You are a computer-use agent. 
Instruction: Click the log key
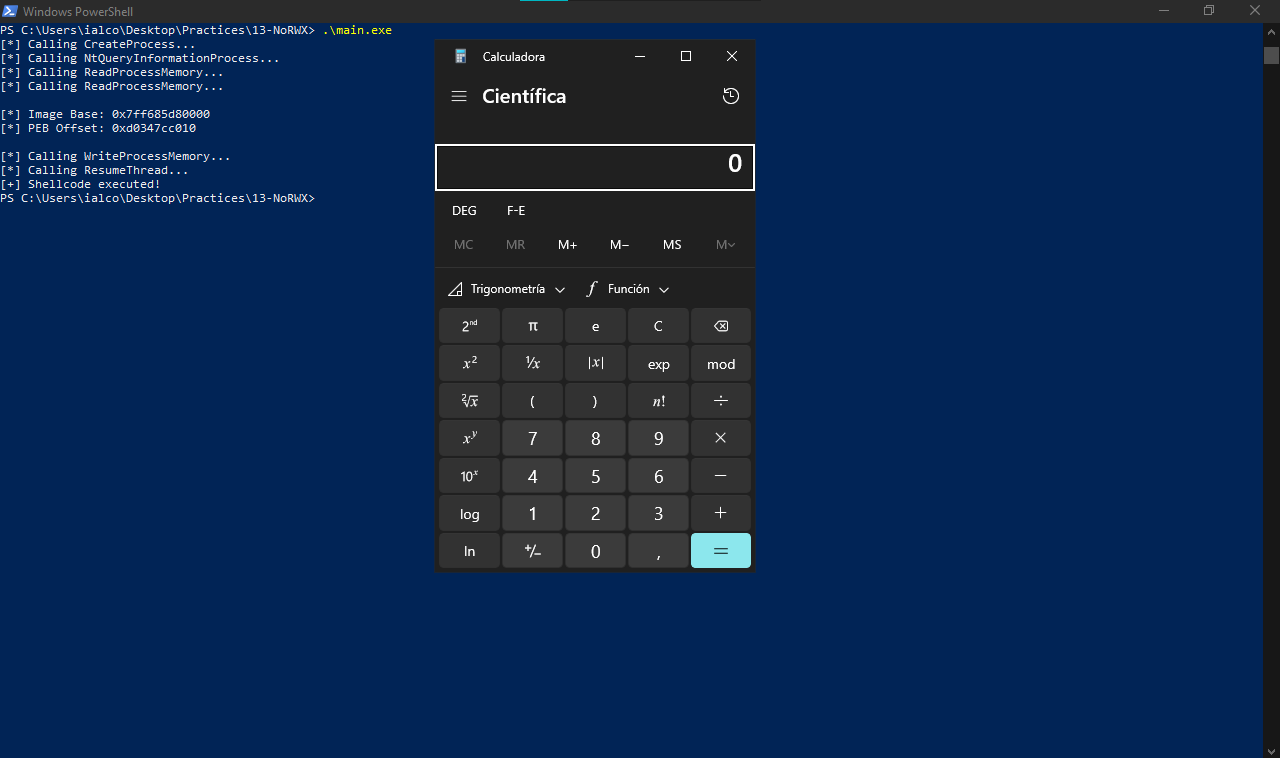coord(470,513)
